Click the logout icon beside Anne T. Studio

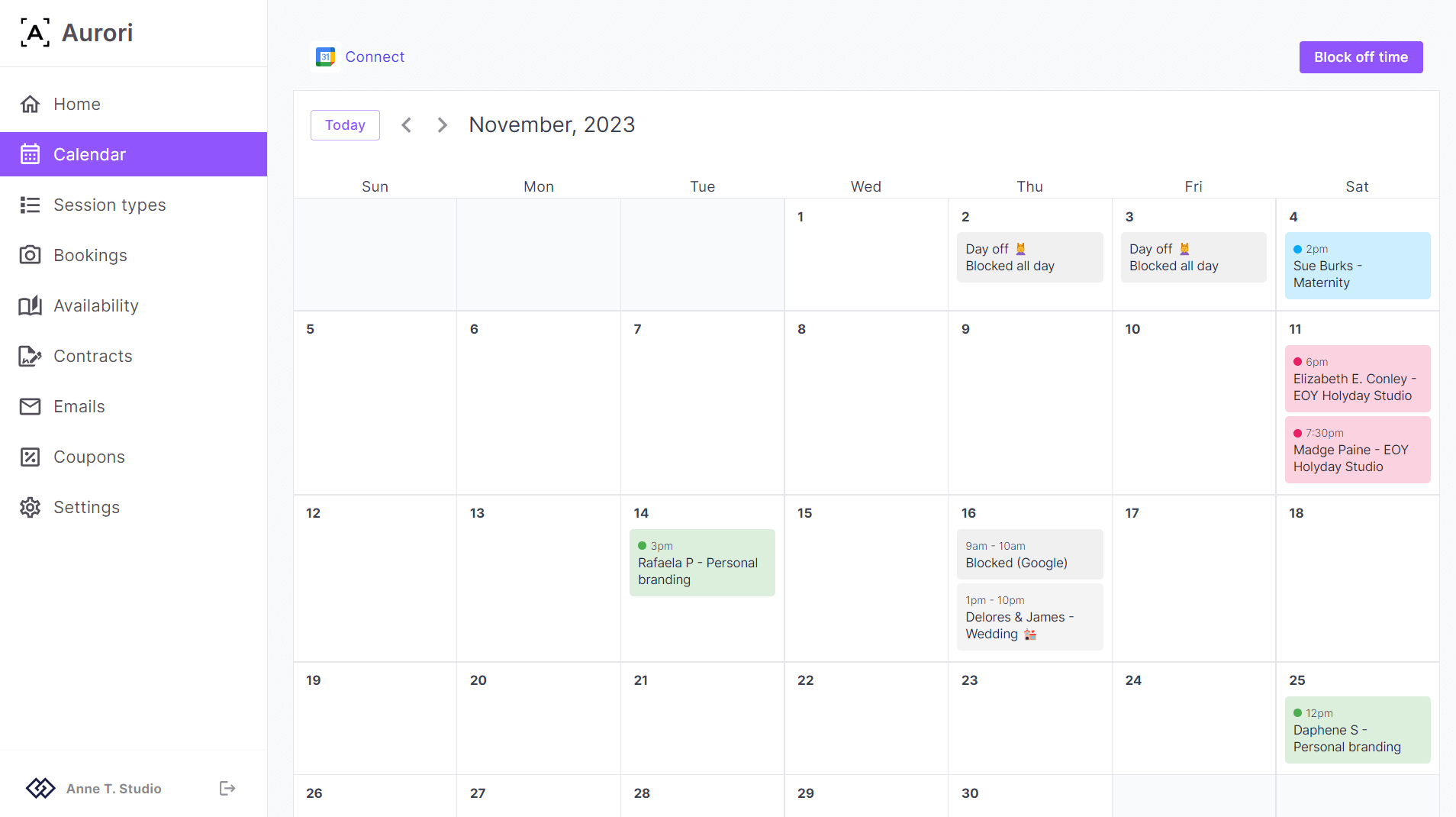(227, 788)
